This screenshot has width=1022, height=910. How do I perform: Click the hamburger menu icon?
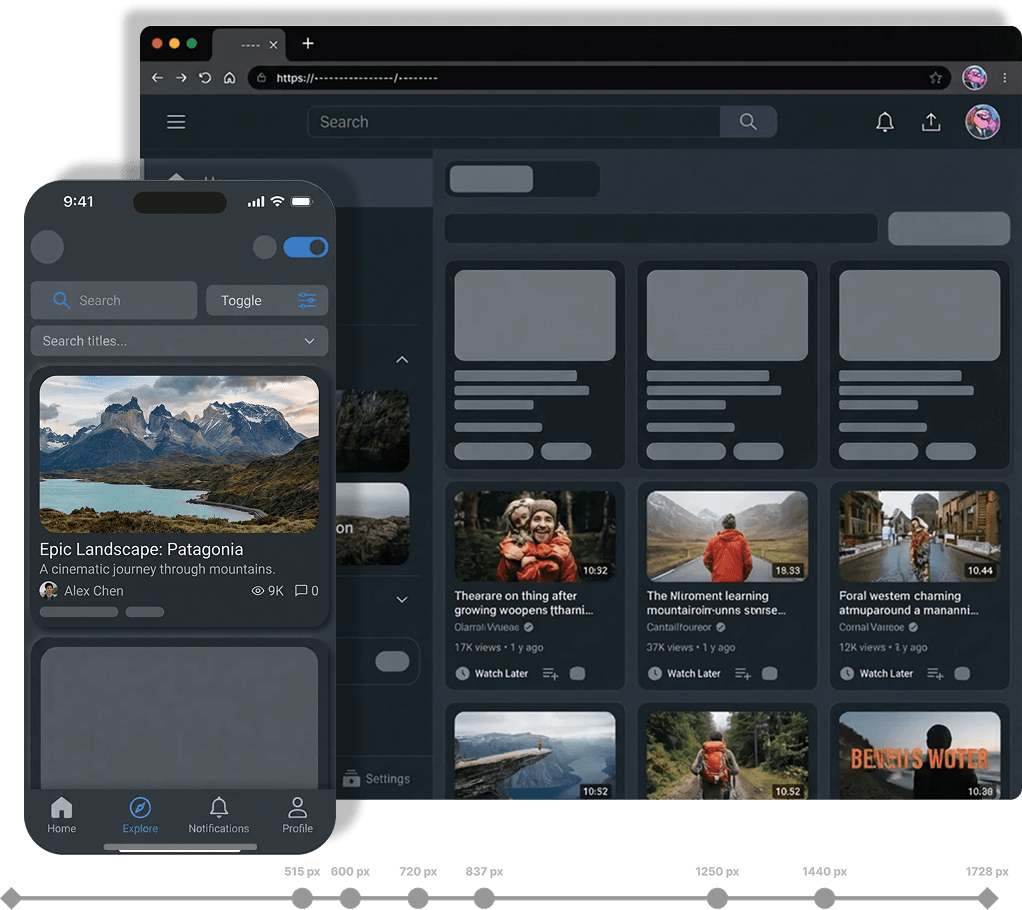pos(176,122)
